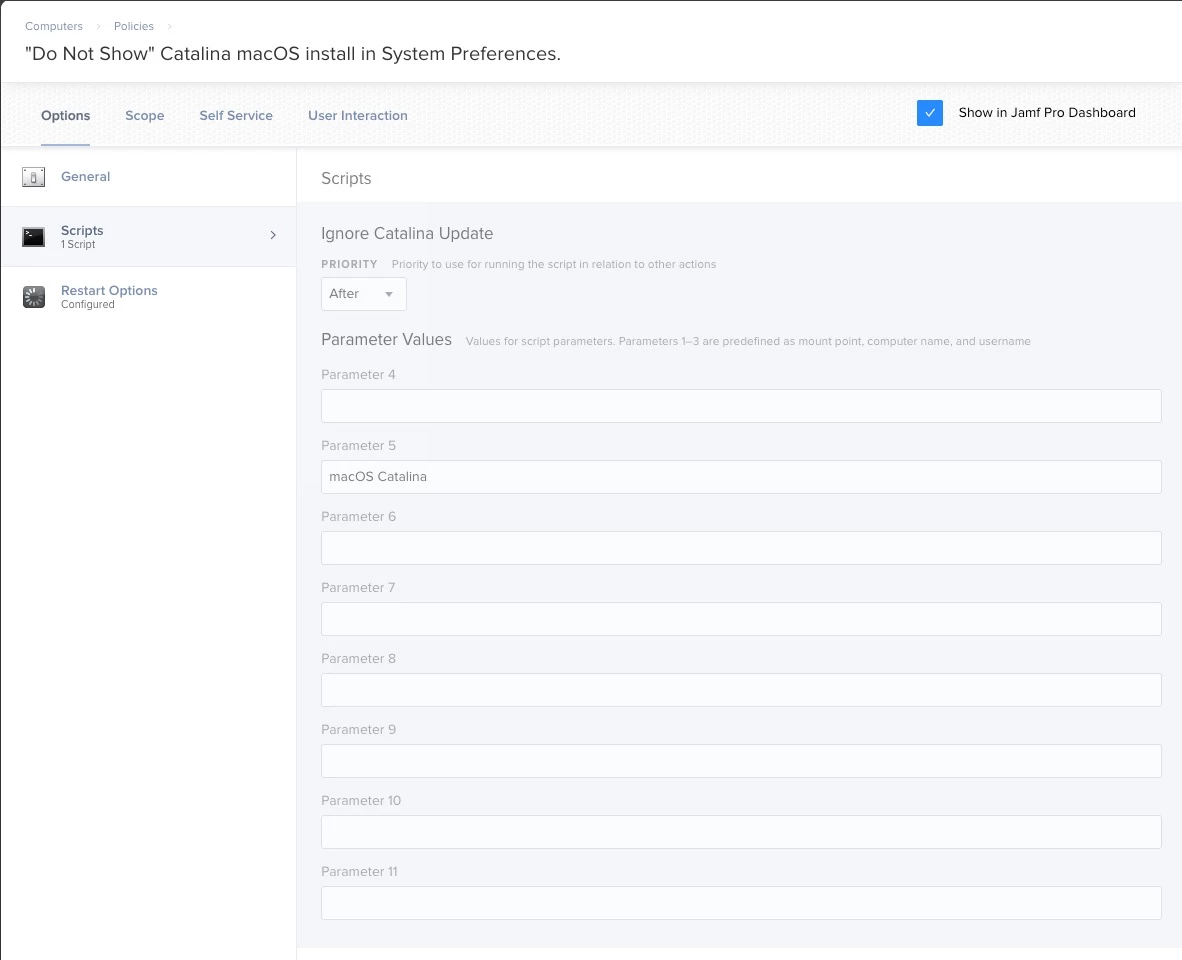The image size is (1182, 960).
Task: Go to Computers breadcrumb link
Action: tap(54, 26)
